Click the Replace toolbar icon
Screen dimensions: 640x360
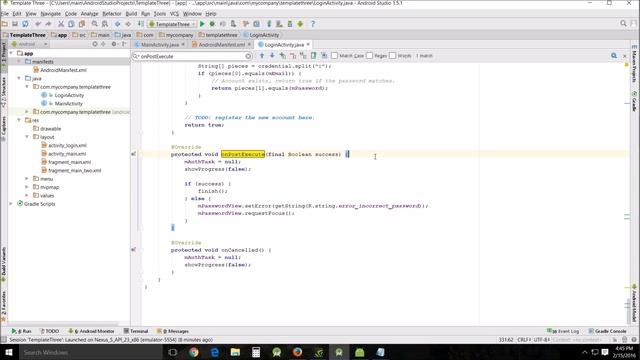coord(105,24)
